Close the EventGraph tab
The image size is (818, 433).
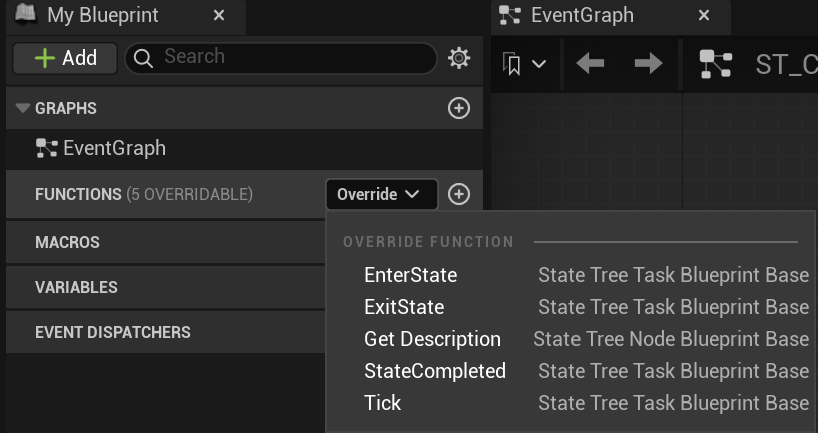(x=704, y=16)
